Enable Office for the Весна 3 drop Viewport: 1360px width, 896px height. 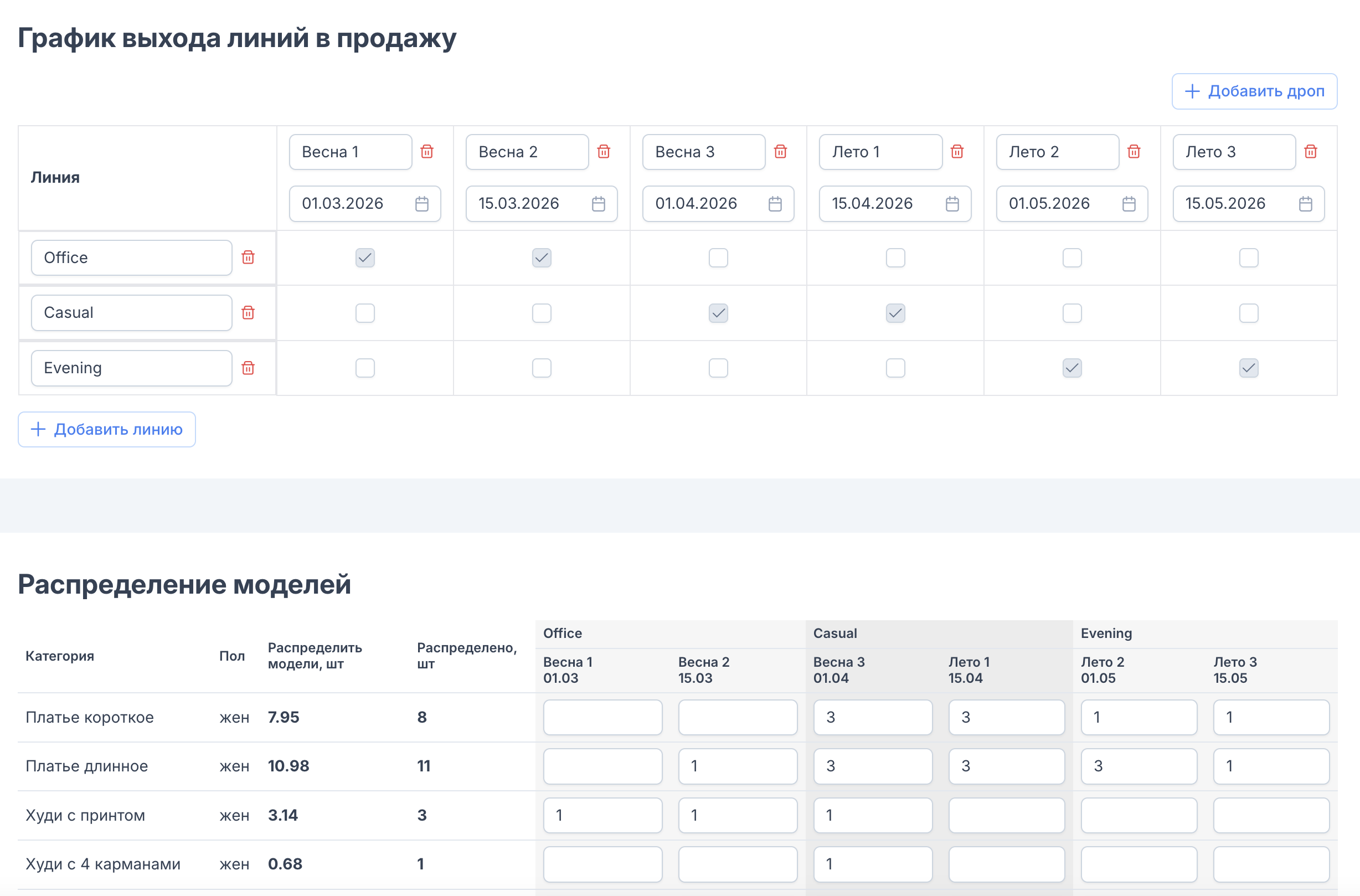click(x=718, y=258)
